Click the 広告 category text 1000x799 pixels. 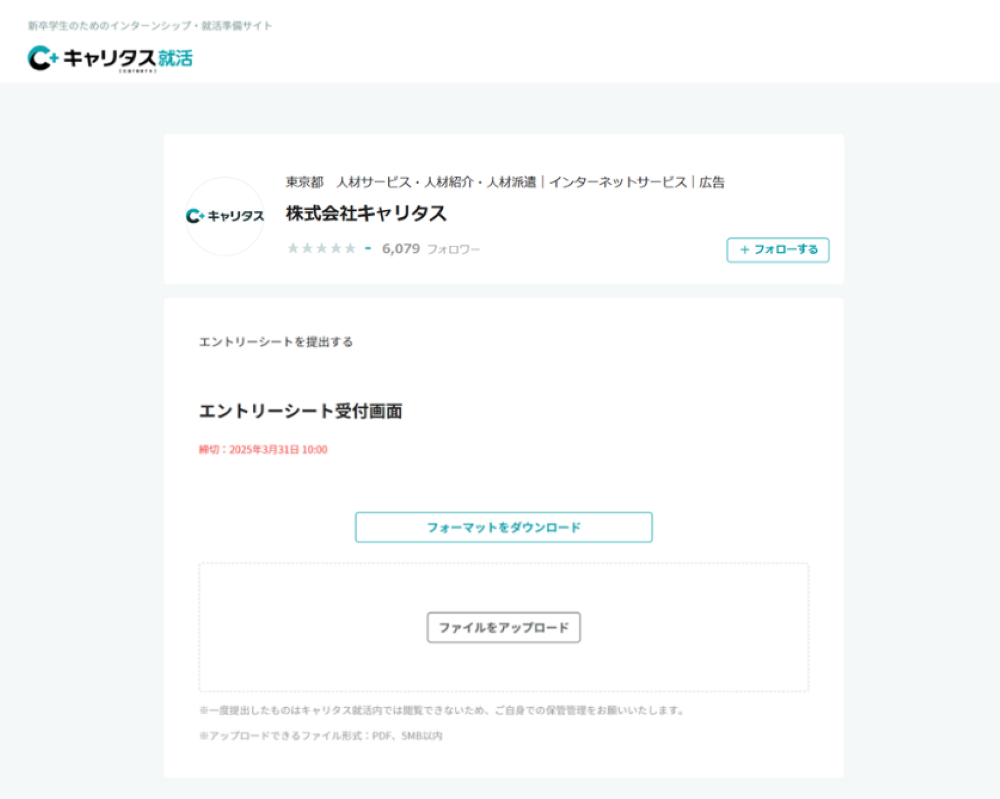pos(712,182)
